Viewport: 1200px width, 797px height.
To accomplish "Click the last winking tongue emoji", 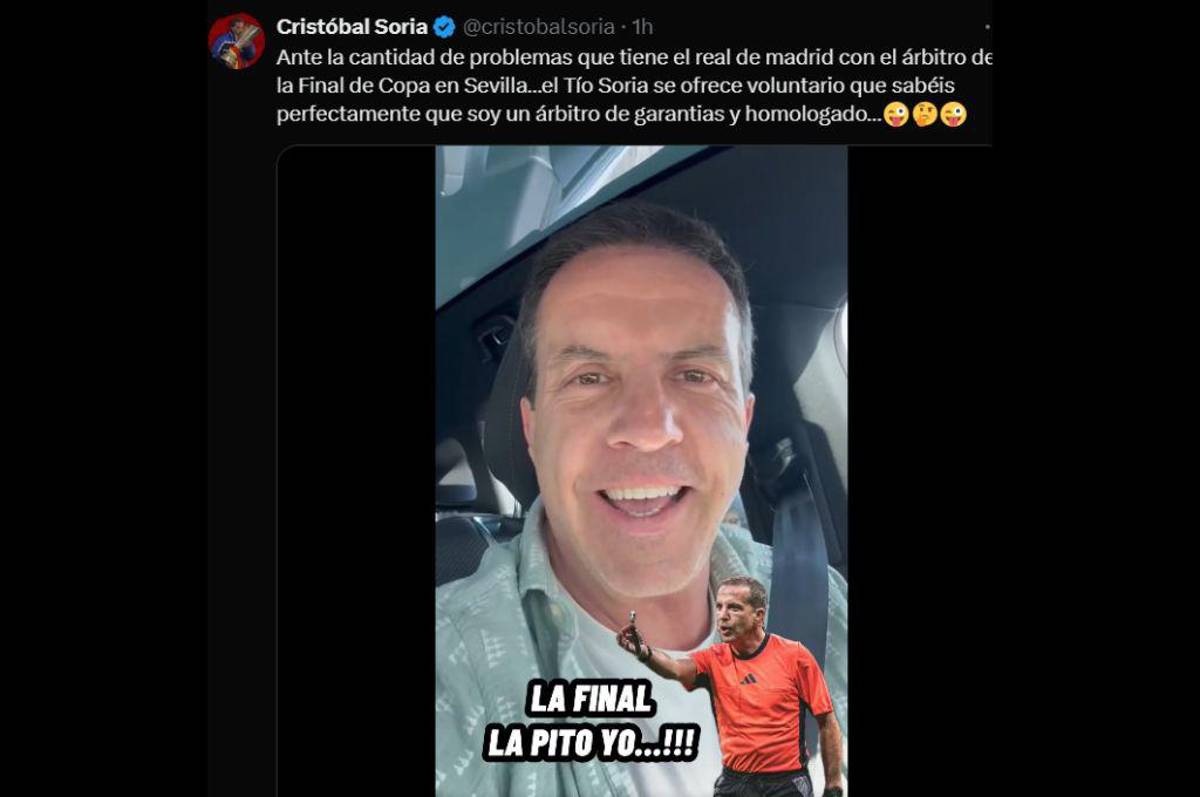I will tap(953, 115).
